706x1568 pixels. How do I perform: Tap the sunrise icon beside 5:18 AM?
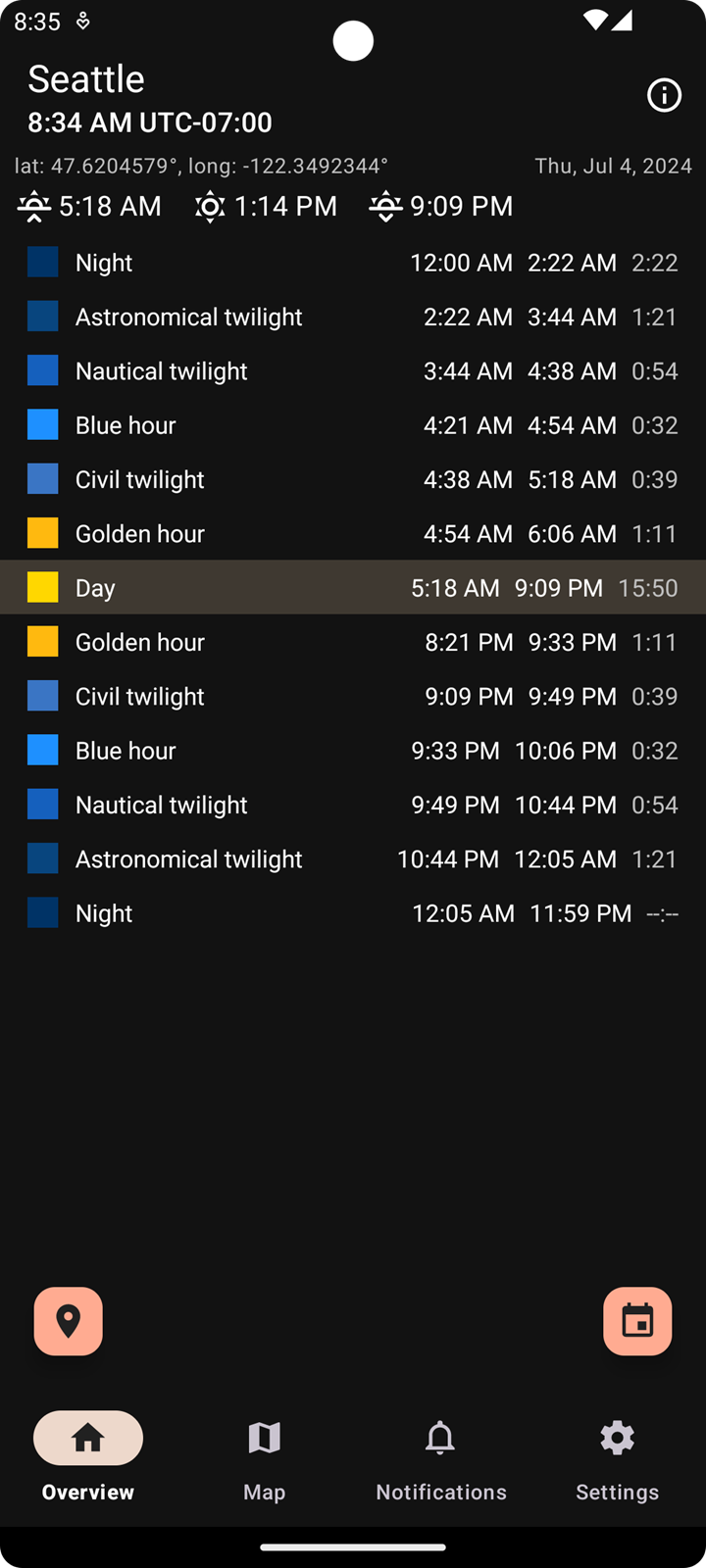coord(34,207)
